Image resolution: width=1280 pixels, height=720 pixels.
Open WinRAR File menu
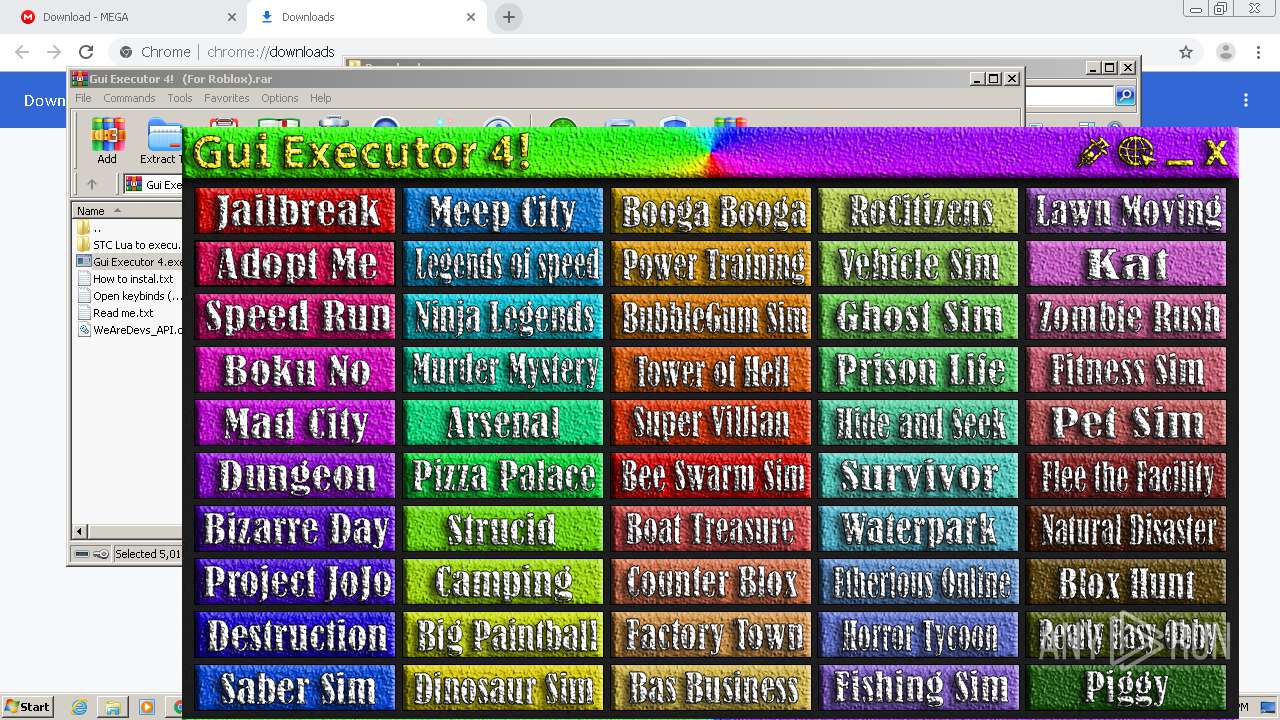83,98
